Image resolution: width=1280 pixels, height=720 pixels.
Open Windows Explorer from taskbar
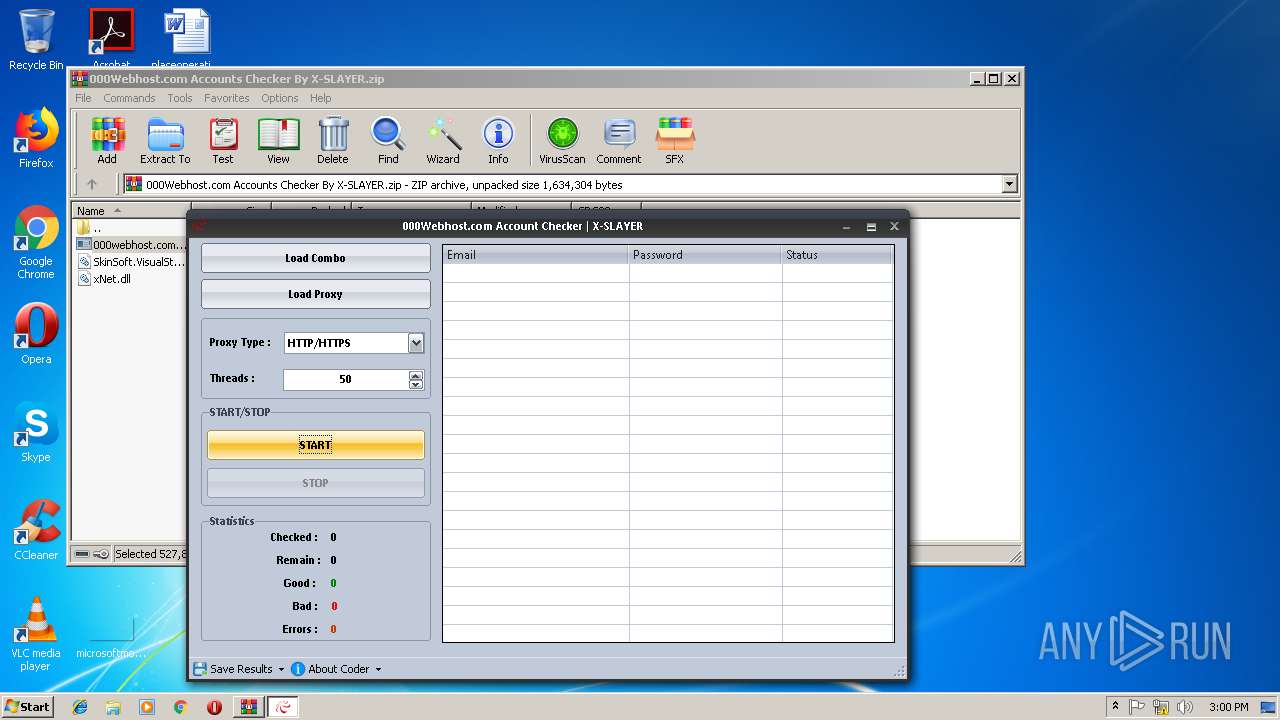[x=113, y=707]
